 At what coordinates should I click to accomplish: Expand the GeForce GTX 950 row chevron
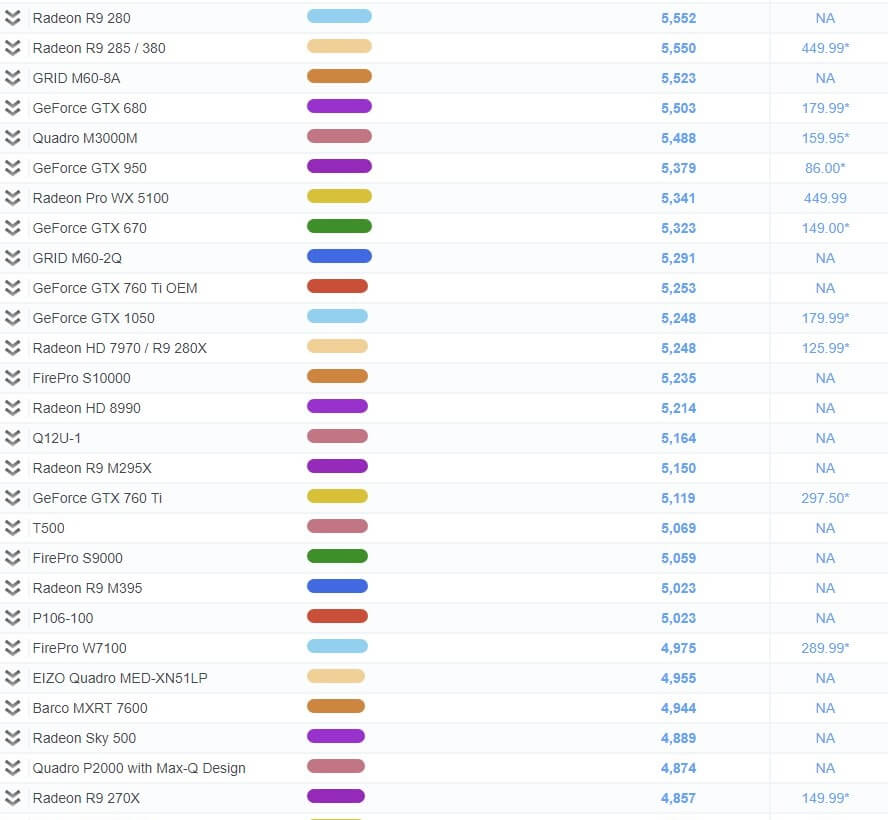(12, 168)
